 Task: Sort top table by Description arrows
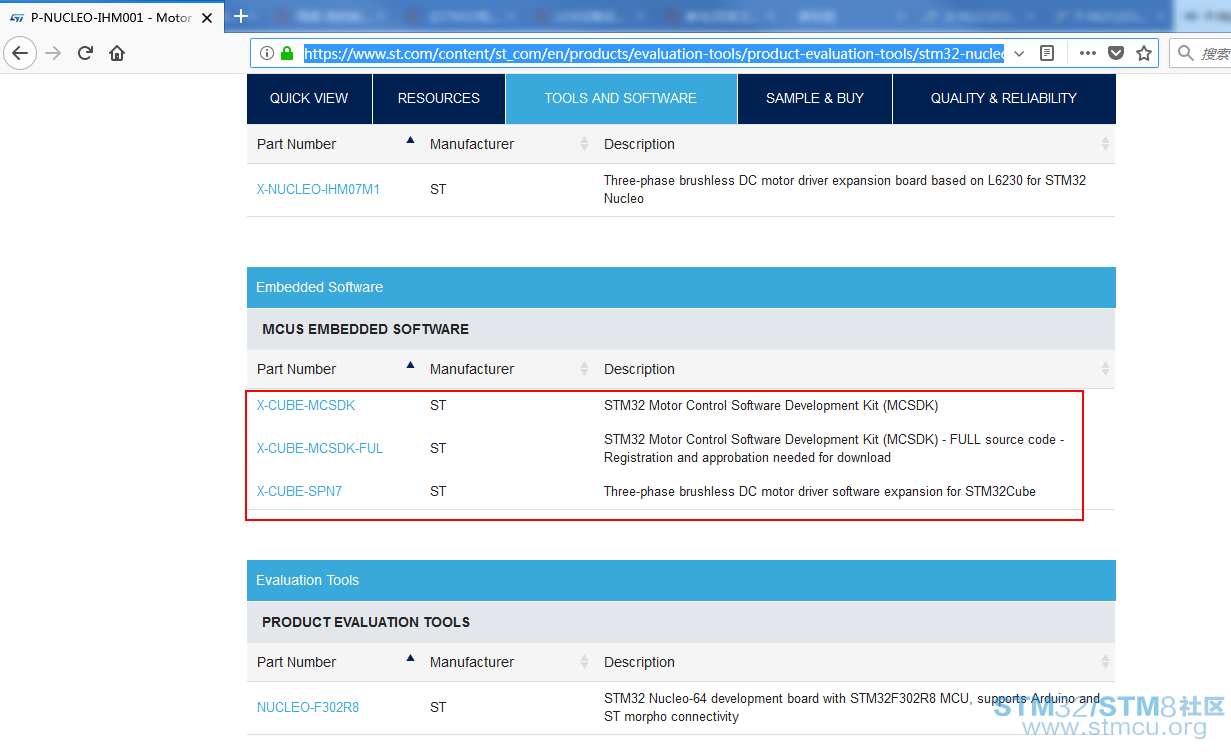tap(1105, 144)
